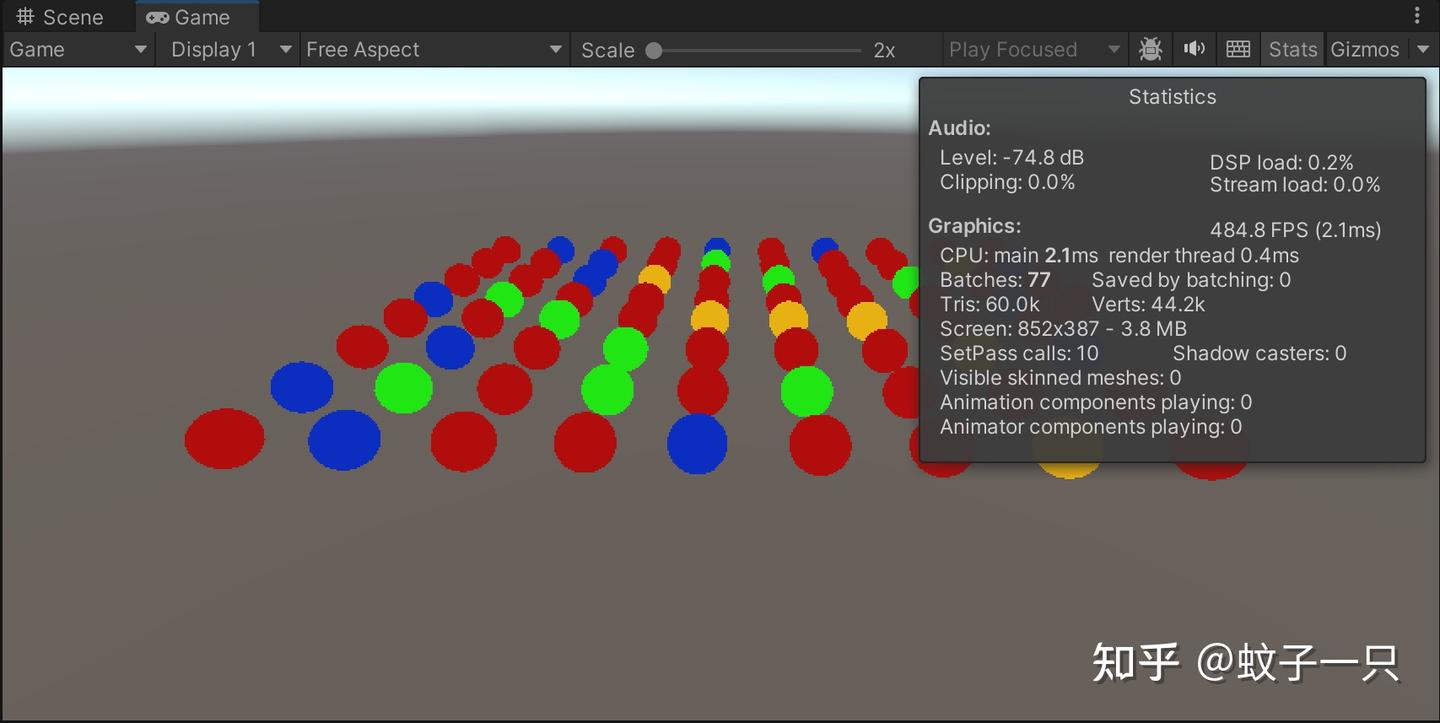Open the Free Aspect resolution dropdown
The height and width of the screenshot is (723, 1440).
434,48
